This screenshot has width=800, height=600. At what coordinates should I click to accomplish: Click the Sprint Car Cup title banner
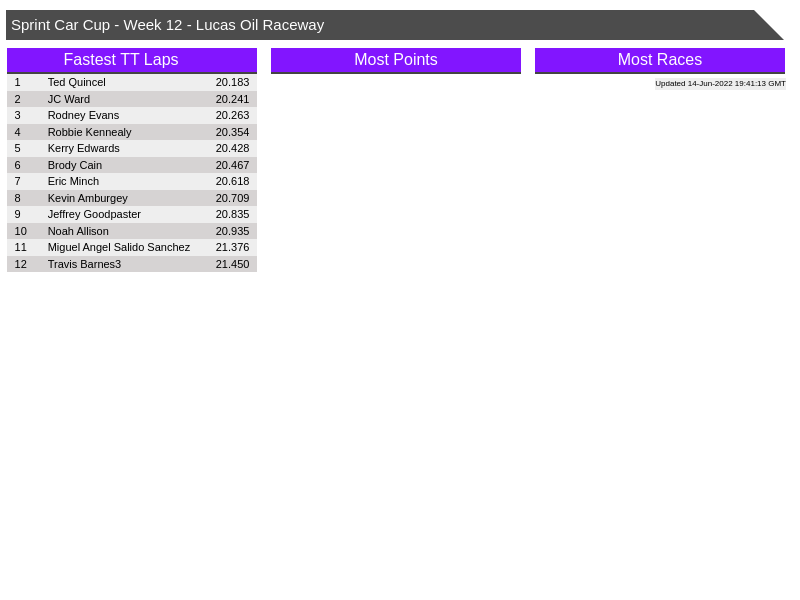[x=168, y=25]
